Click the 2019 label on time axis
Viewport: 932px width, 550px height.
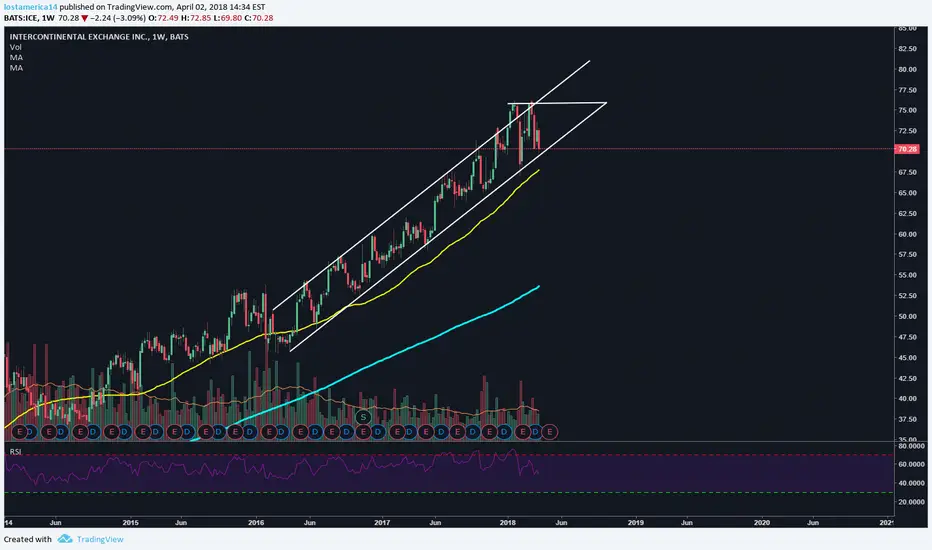635,523
